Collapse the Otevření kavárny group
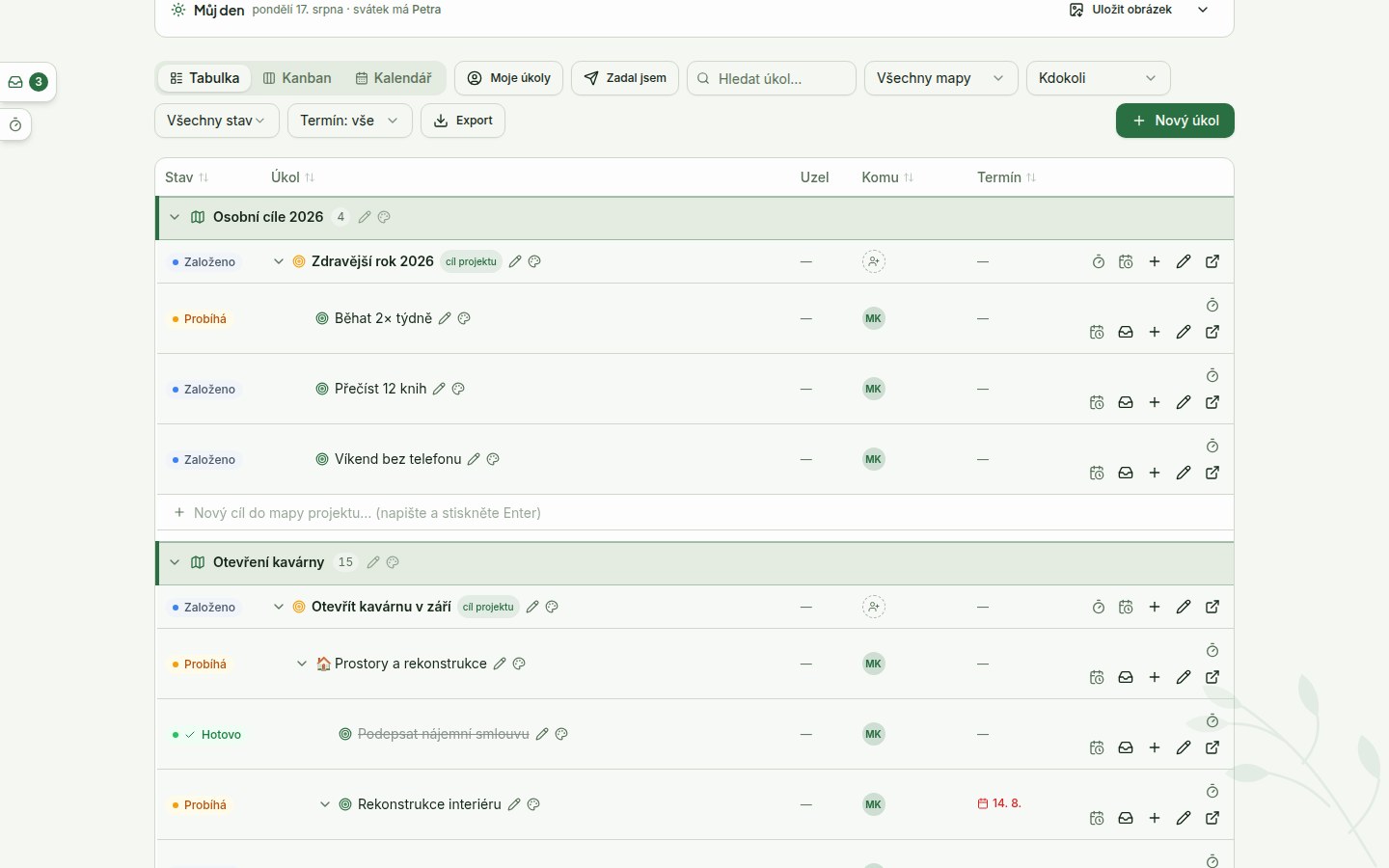 (x=175, y=562)
